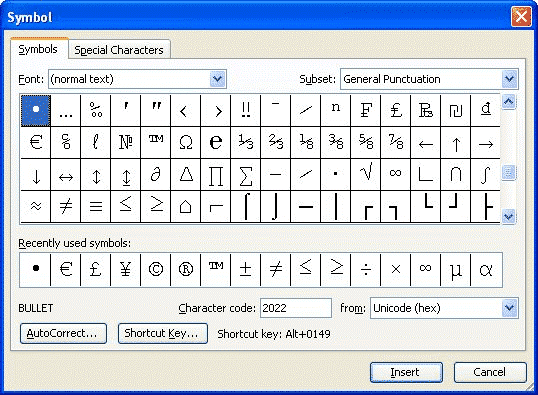The width and height of the screenshot is (538, 395).
Task: Pick recently used multiplication symbol
Action: click(396, 270)
